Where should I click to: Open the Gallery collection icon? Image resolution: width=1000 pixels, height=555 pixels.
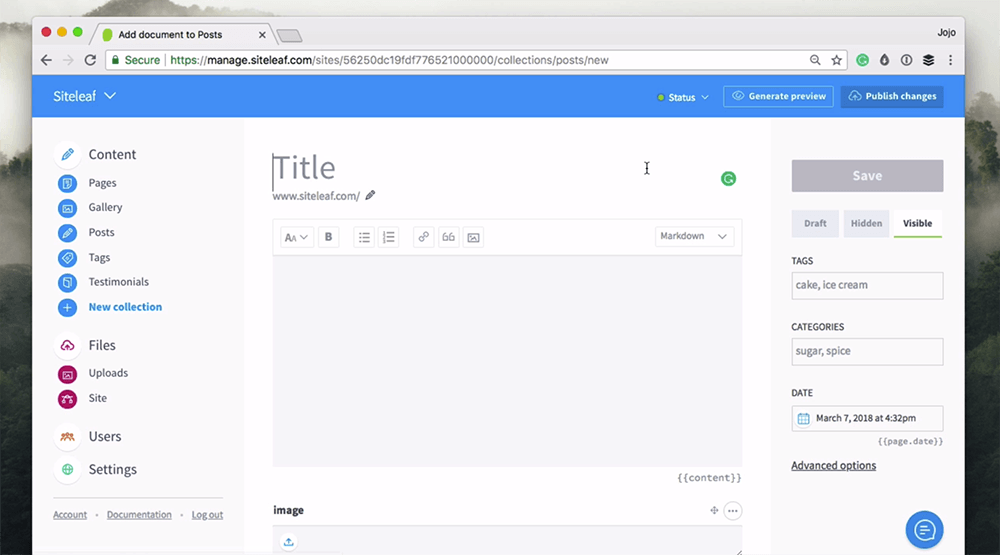click(x=67, y=208)
